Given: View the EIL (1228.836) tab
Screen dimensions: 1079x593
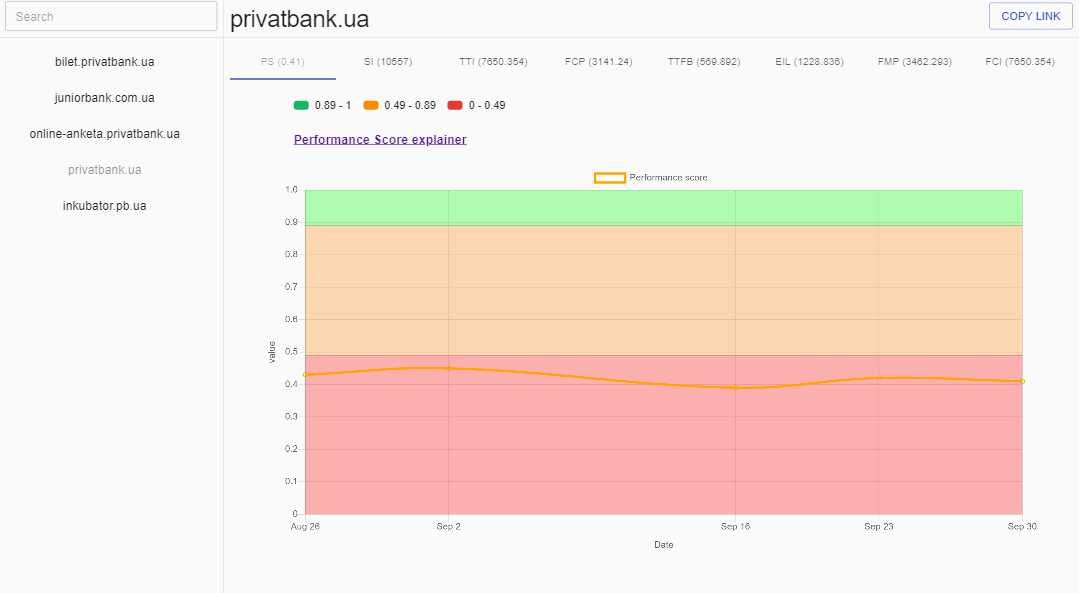Looking at the screenshot, I should click(x=809, y=61).
